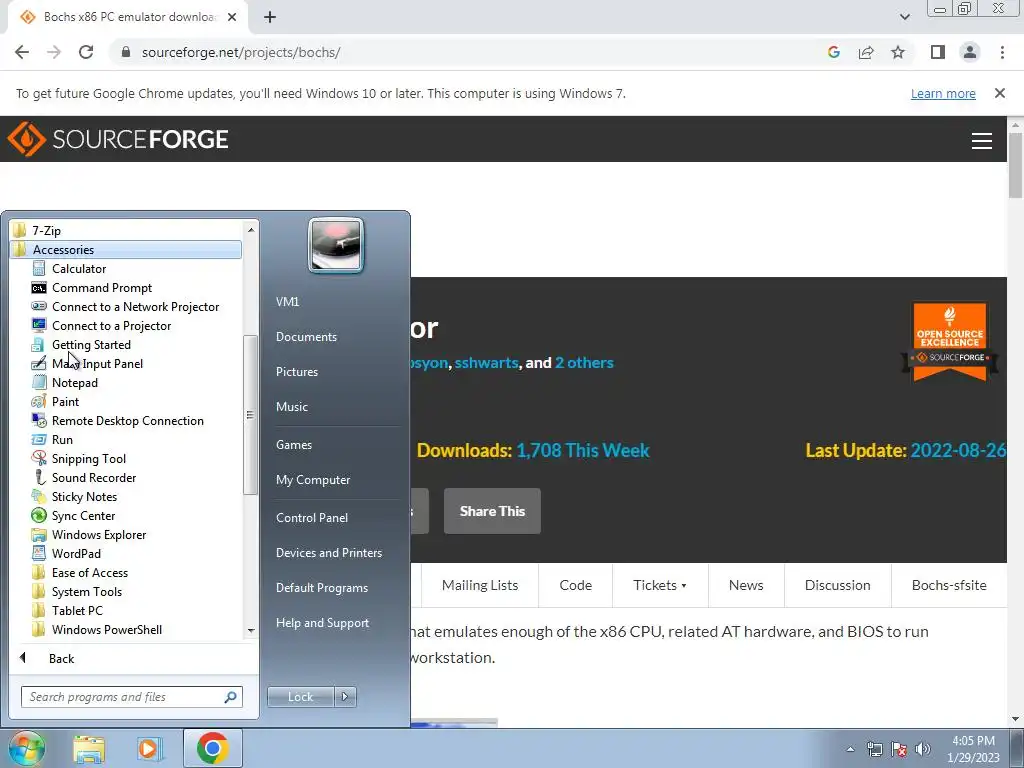Screen dimensions: 1024x768
Task: Open the network tray icon
Action: [x=874, y=748]
